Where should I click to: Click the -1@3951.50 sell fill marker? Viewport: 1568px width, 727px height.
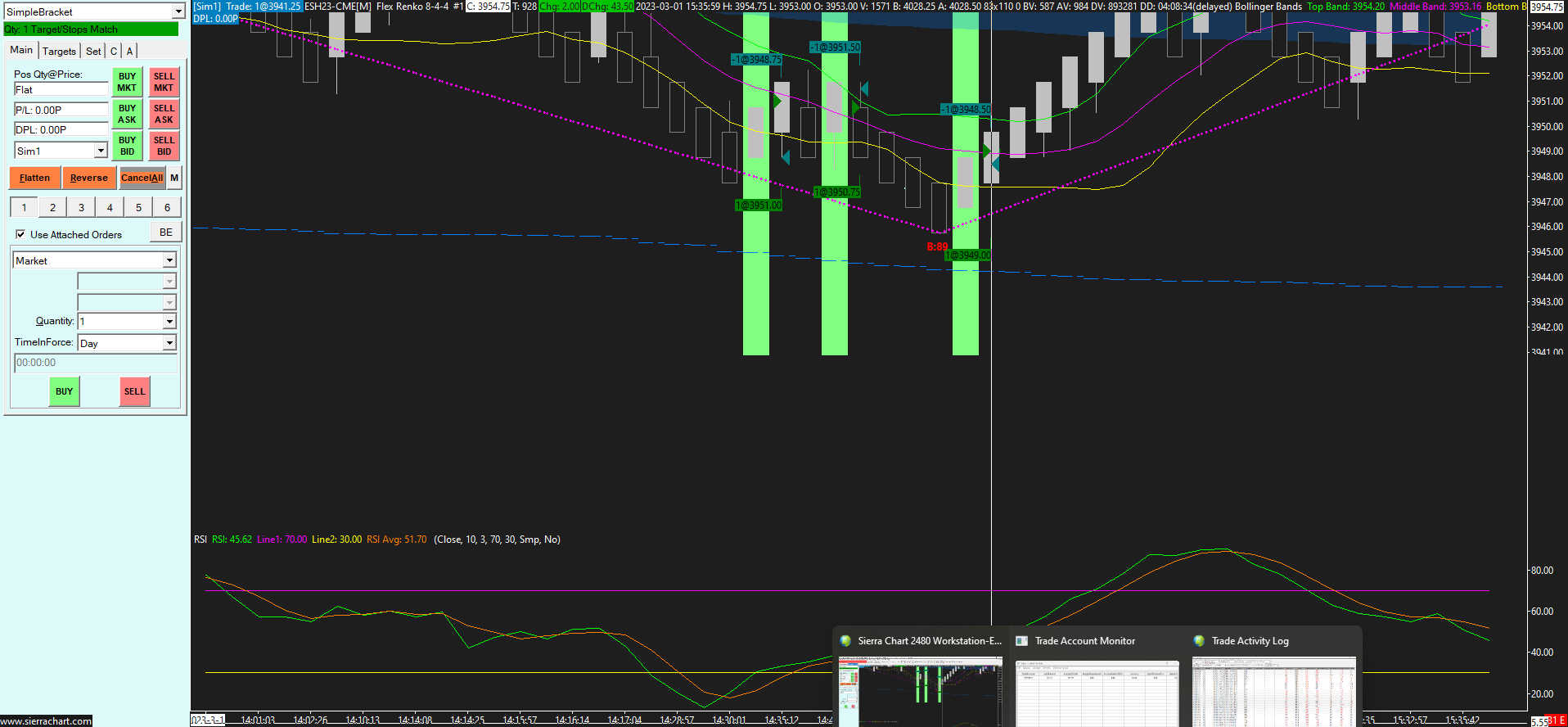[835, 47]
